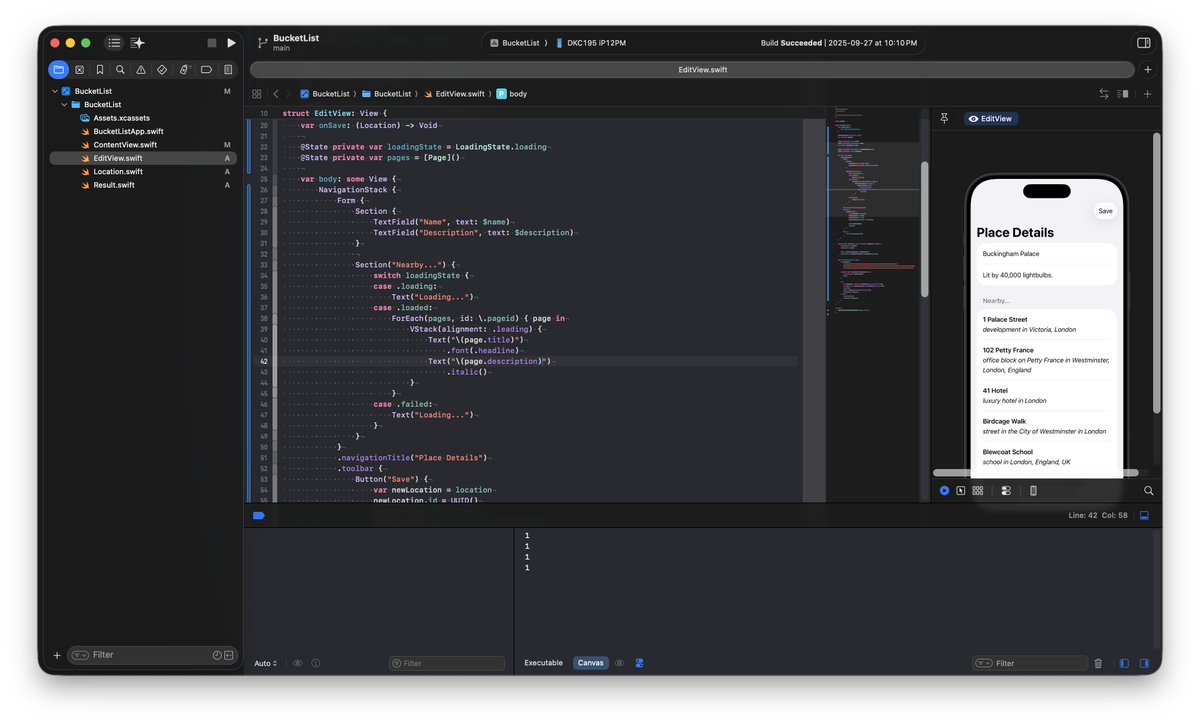
Task: Choose the DKC195 iP12PM run destination
Action: point(591,43)
